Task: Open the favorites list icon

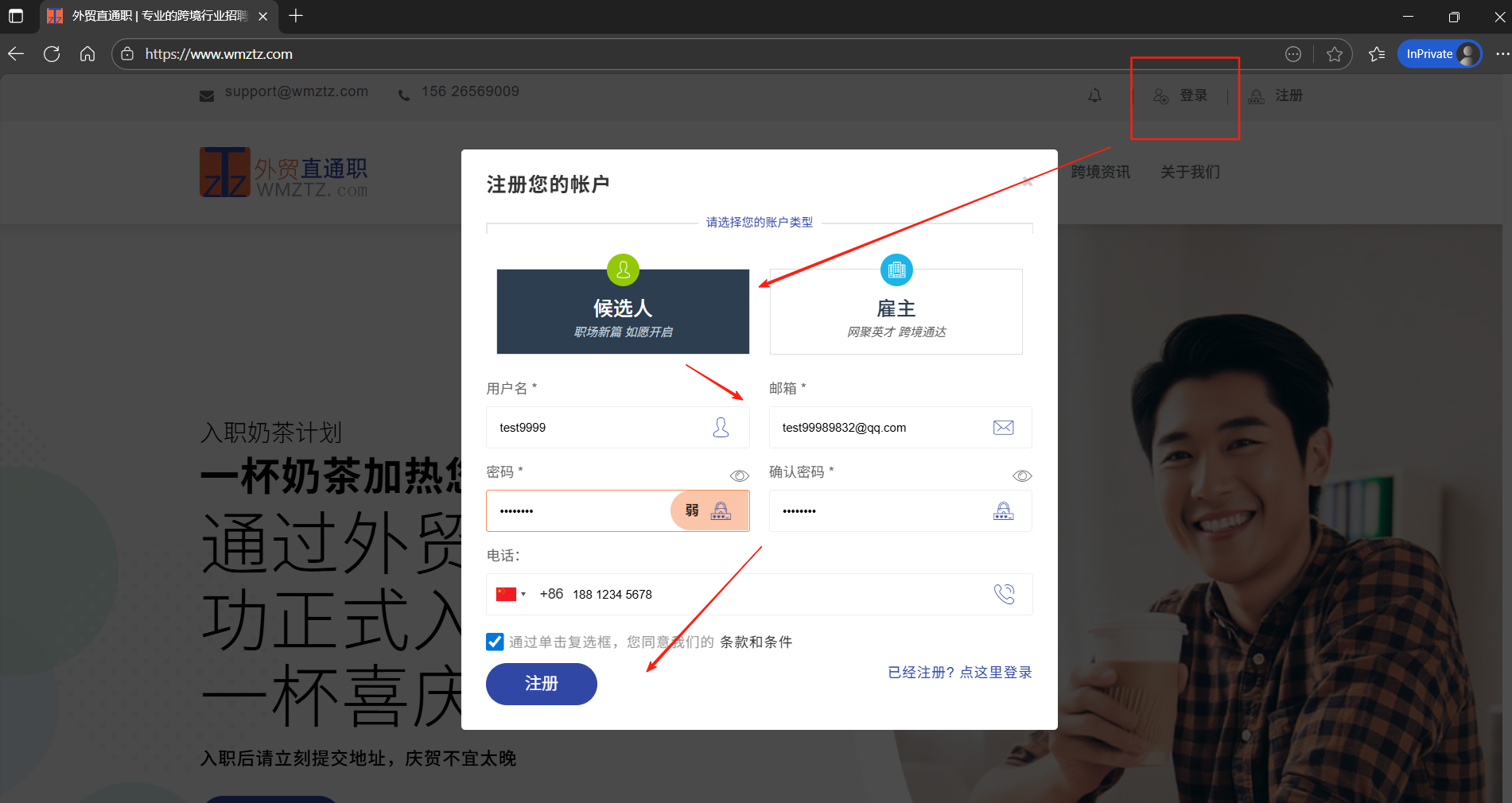Action: [x=1377, y=54]
